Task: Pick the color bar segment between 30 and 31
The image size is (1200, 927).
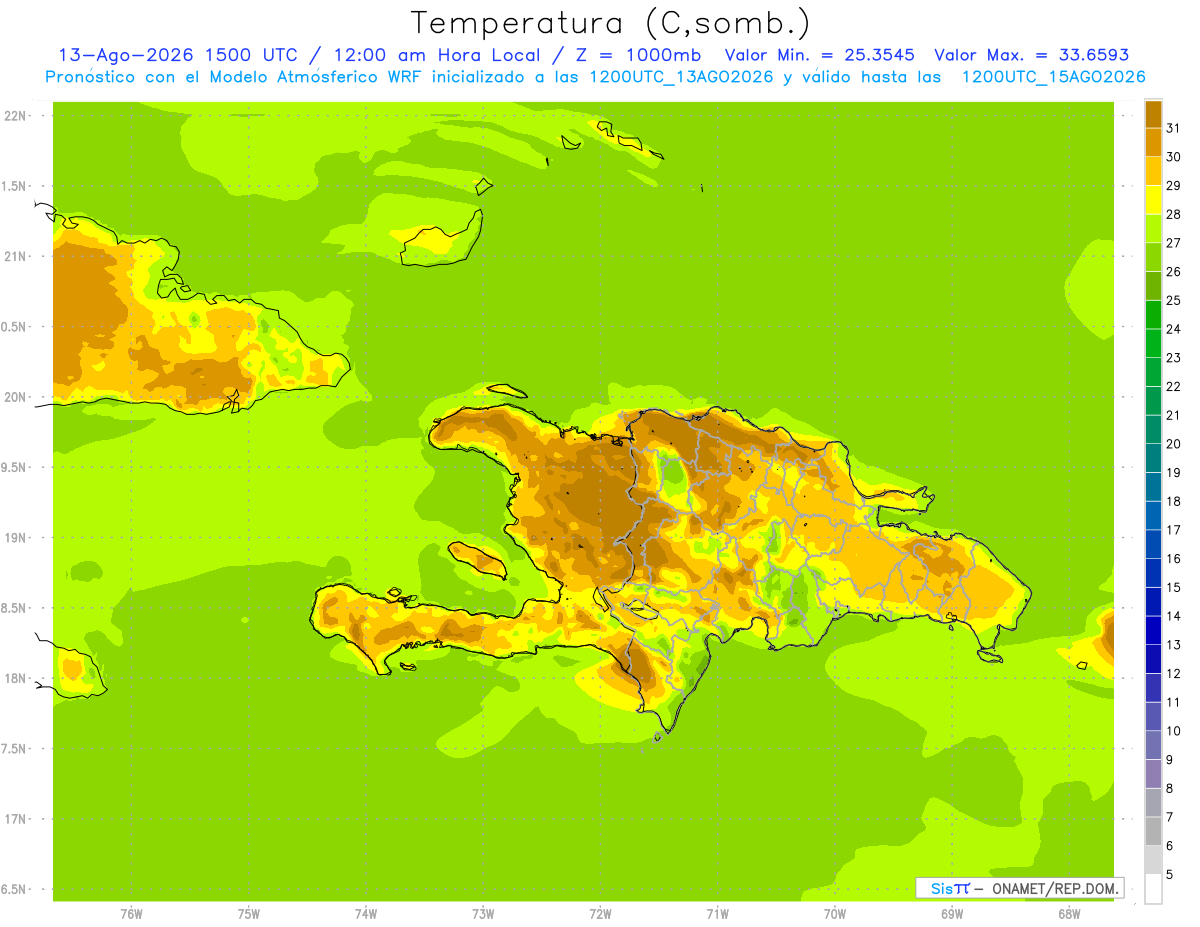Action: 1153,143
